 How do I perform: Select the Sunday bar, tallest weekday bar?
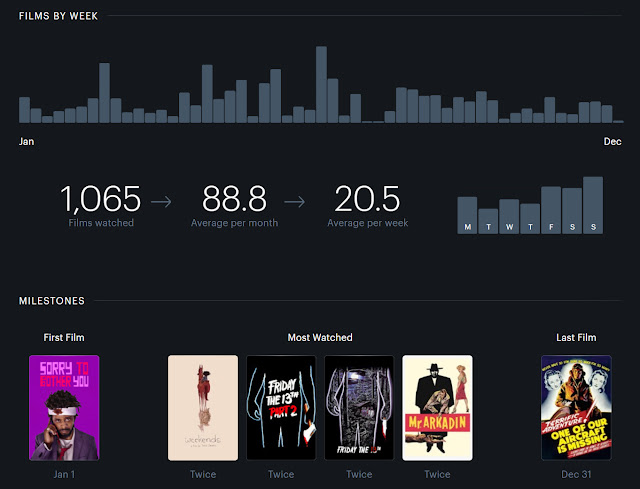(593, 205)
